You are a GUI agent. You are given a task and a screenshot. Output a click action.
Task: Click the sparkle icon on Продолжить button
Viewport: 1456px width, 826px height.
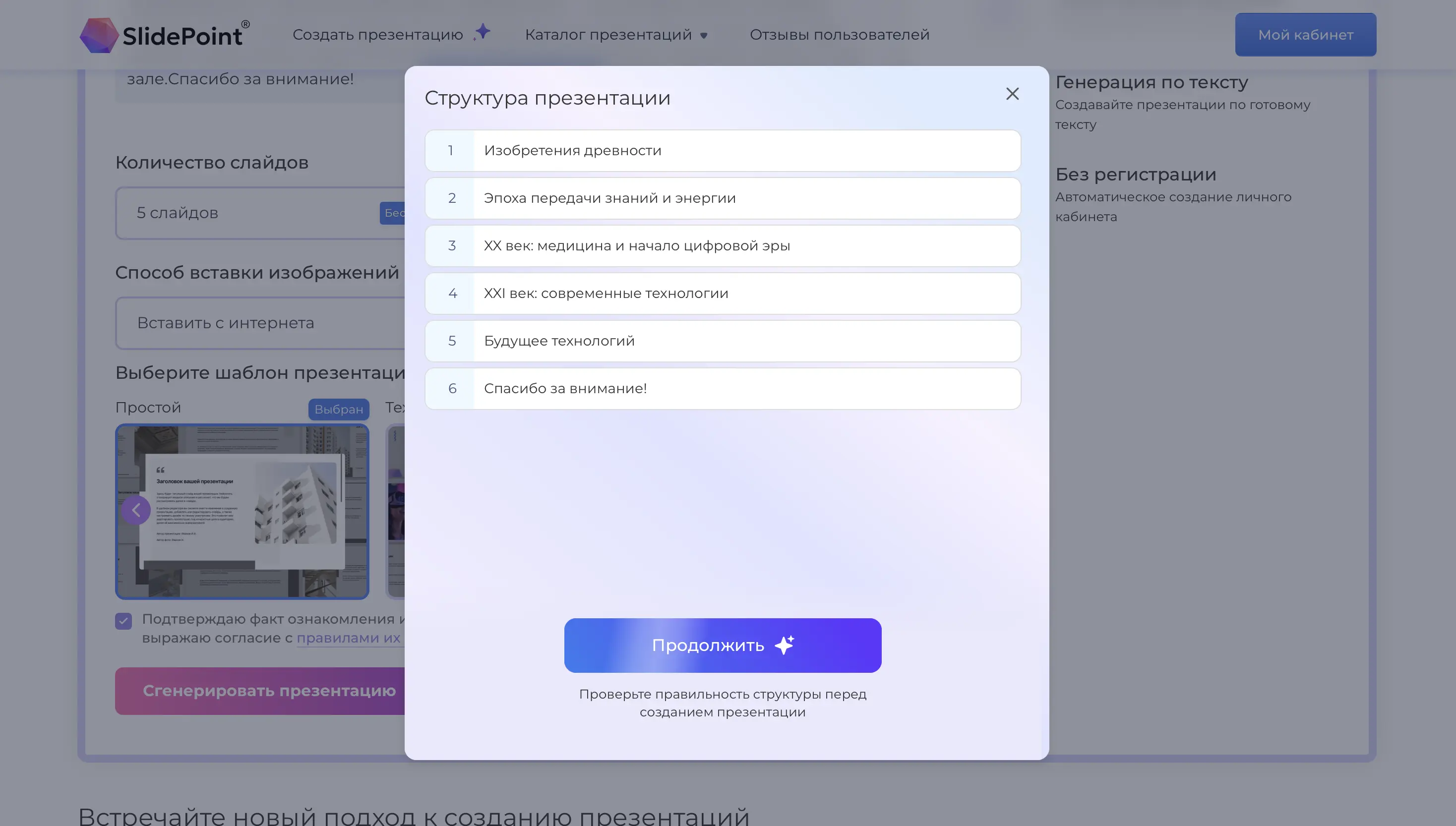coord(784,645)
